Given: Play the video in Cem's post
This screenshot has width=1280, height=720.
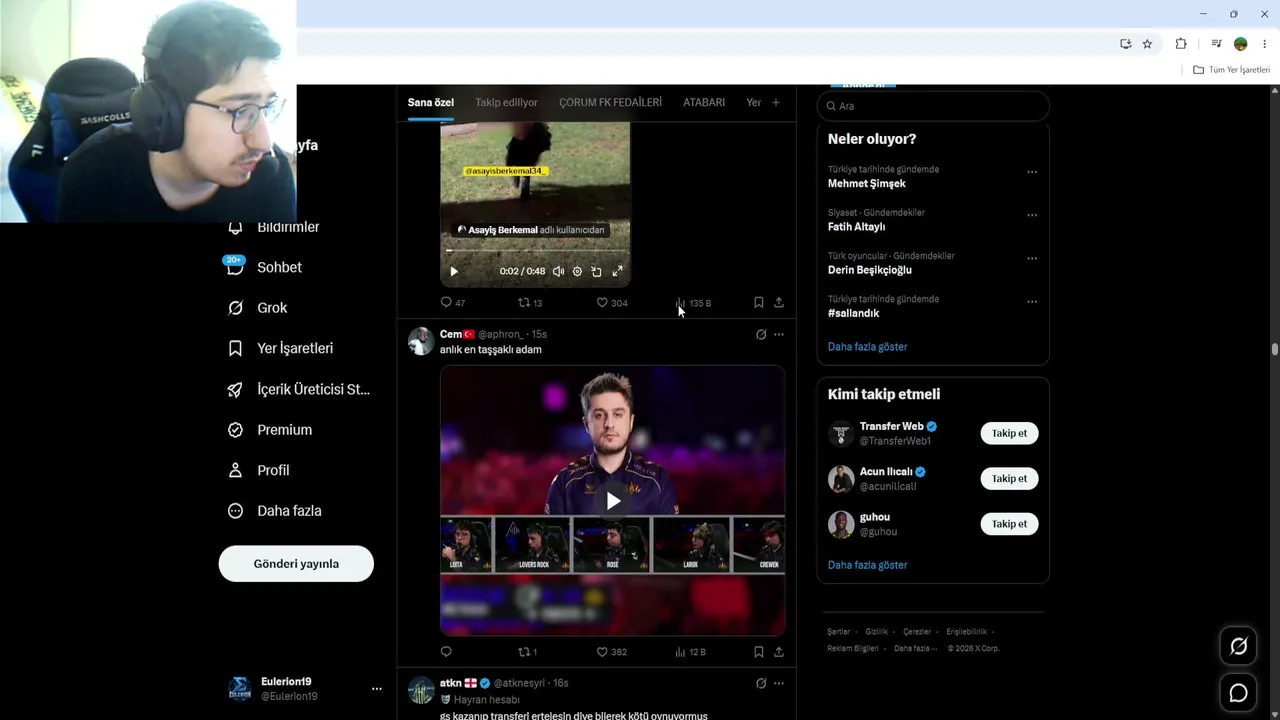Looking at the screenshot, I should [x=613, y=500].
